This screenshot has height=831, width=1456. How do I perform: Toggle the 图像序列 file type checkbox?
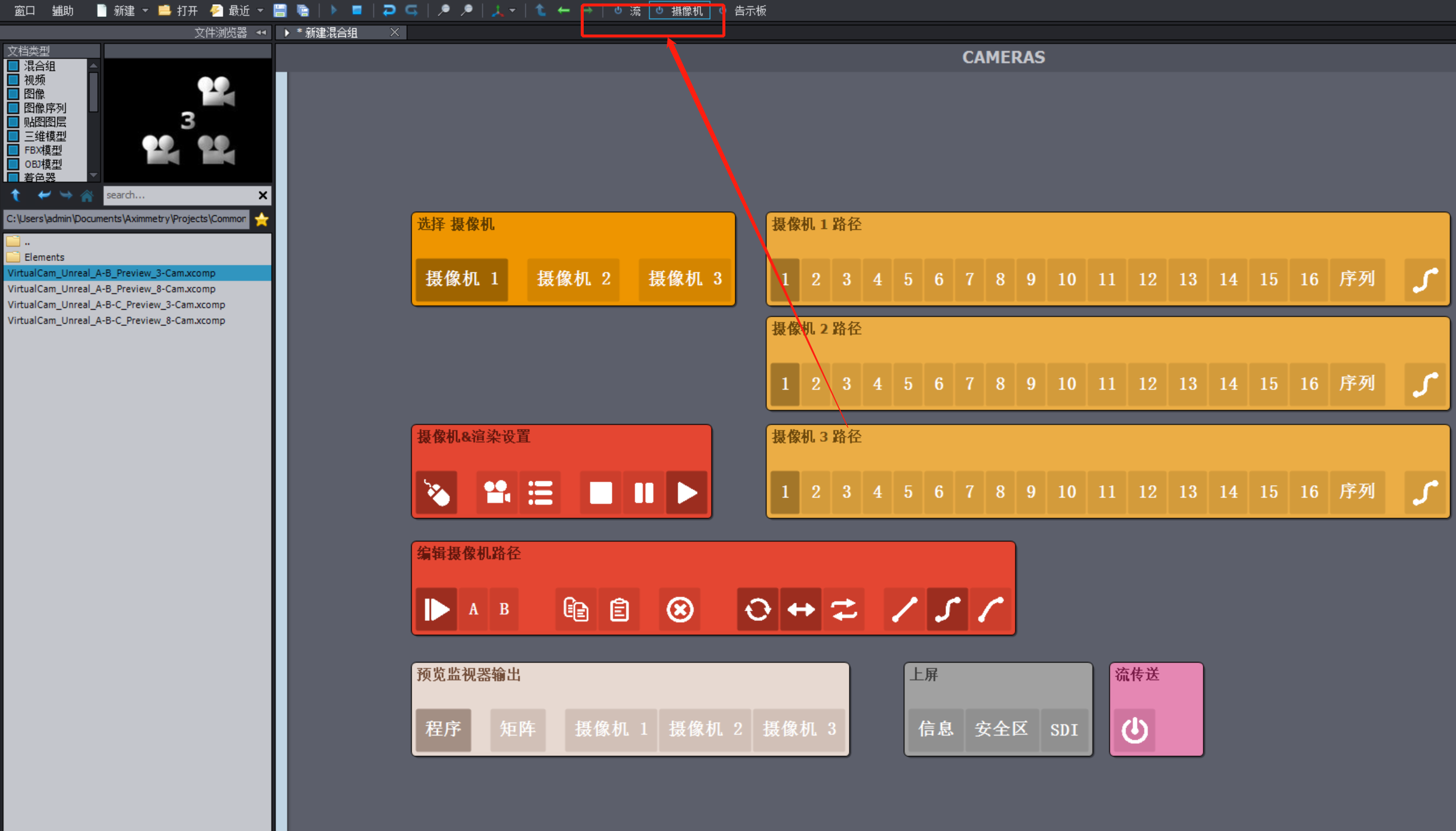[13, 108]
